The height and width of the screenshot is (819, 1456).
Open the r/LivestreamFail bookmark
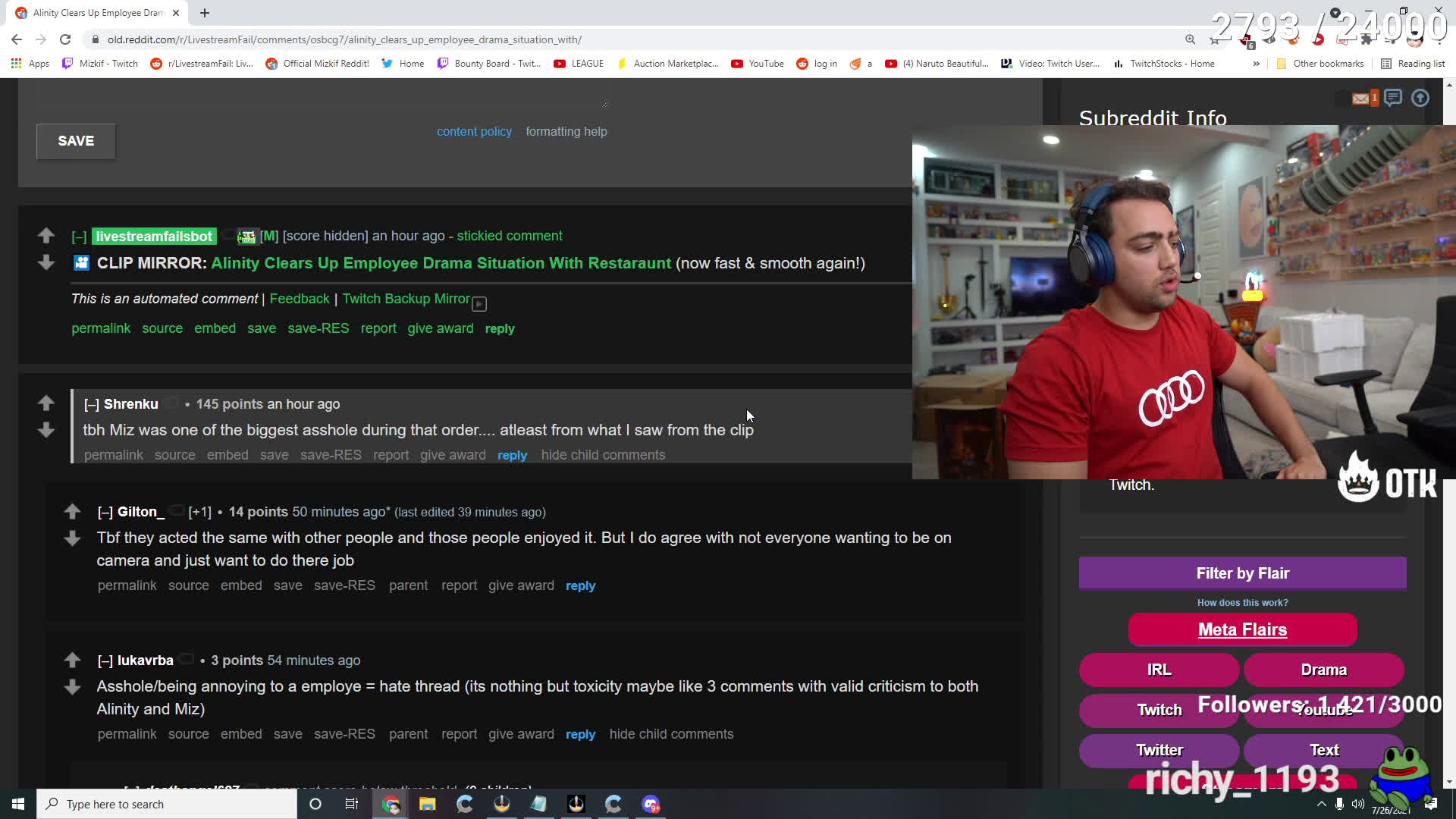point(202,64)
